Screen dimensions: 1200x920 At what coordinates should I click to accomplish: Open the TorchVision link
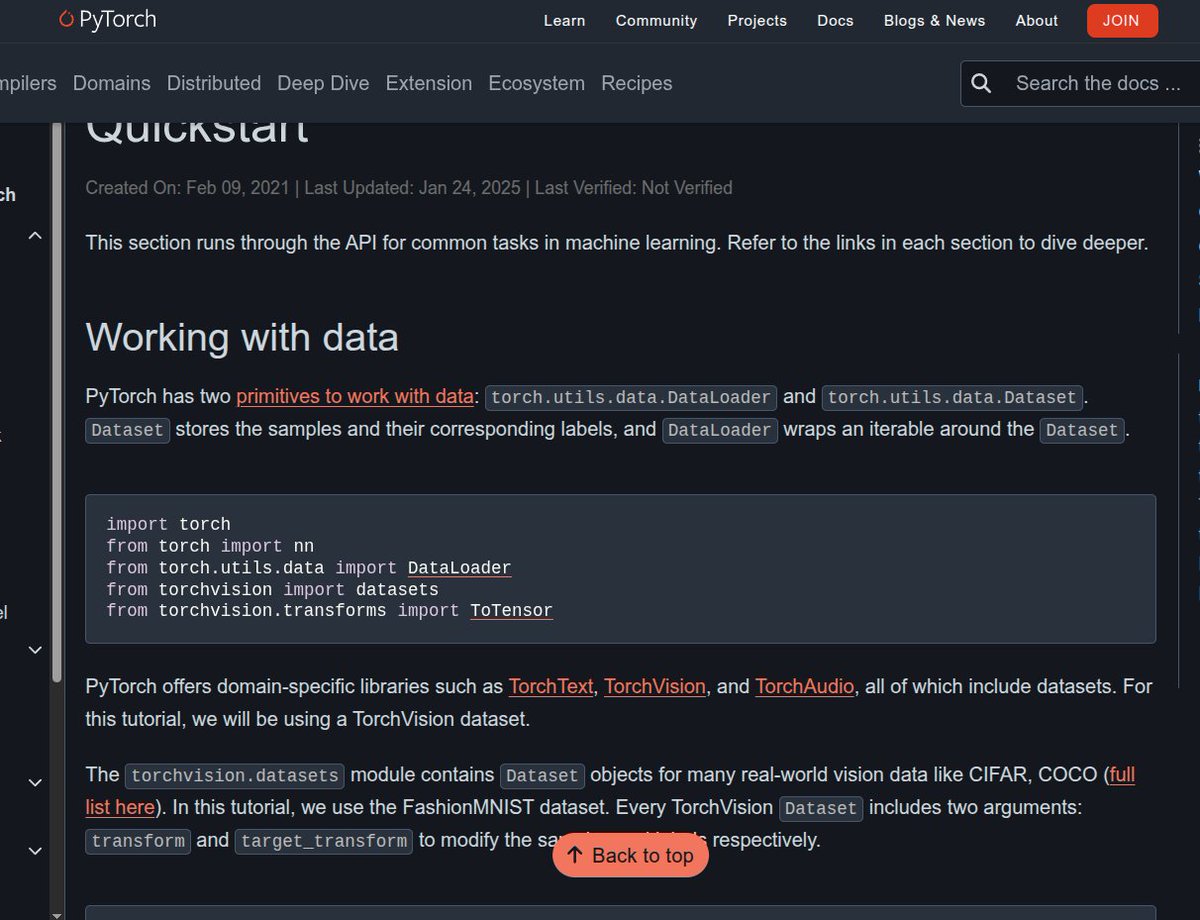tap(655, 686)
